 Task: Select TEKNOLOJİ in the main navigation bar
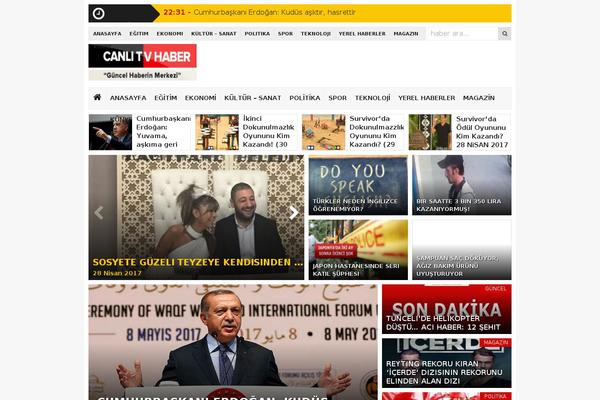pyautogui.click(x=372, y=98)
